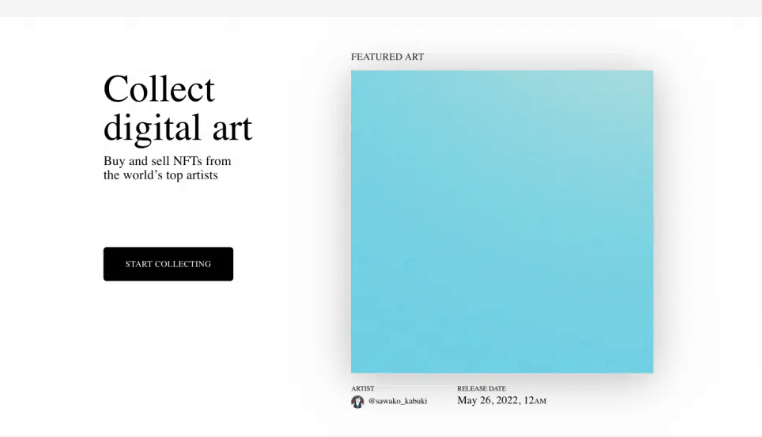Image resolution: width=762 pixels, height=437 pixels.
Task: Click the 12AM time text
Action: pyautogui.click(x=535, y=401)
